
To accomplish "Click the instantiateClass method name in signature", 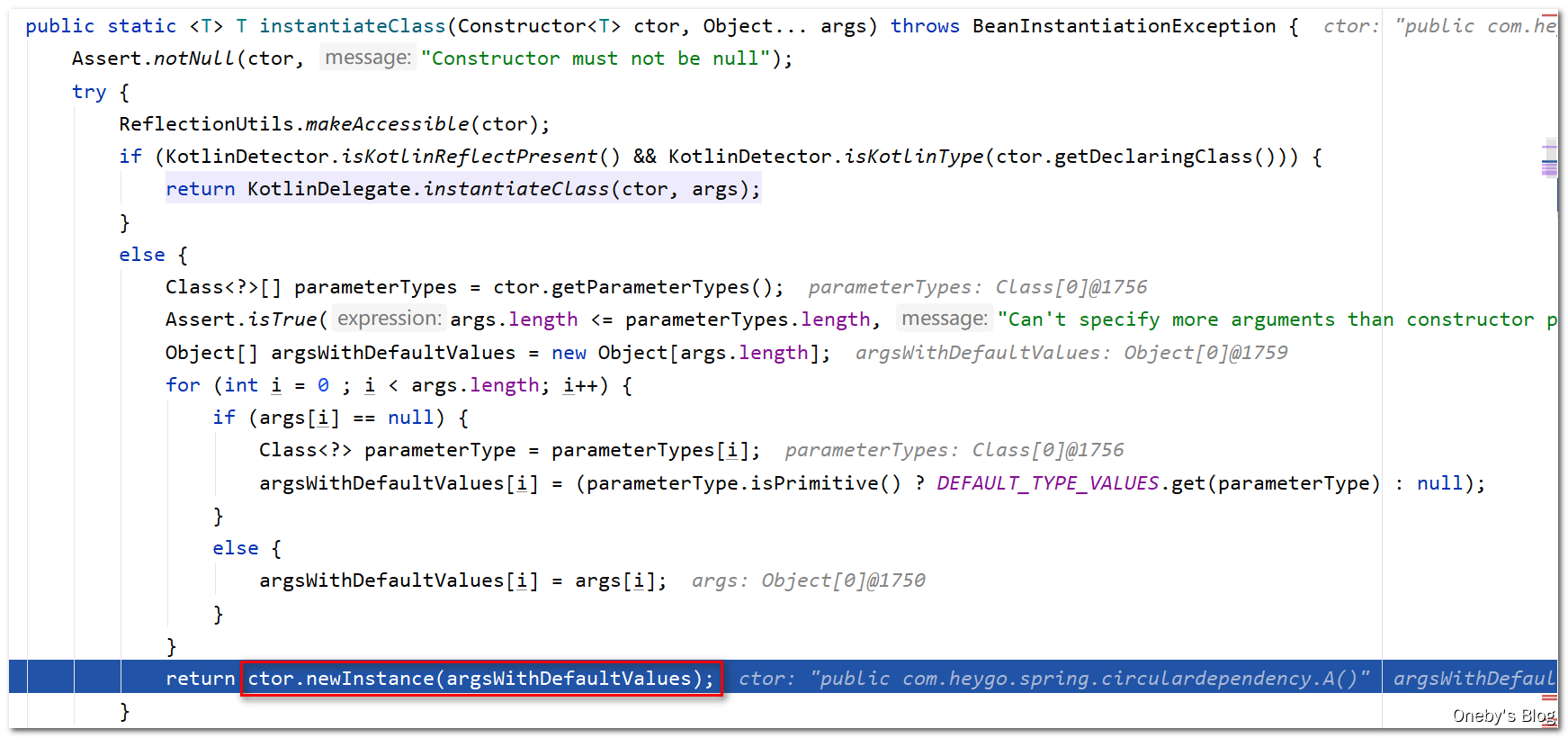I will [x=353, y=26].
